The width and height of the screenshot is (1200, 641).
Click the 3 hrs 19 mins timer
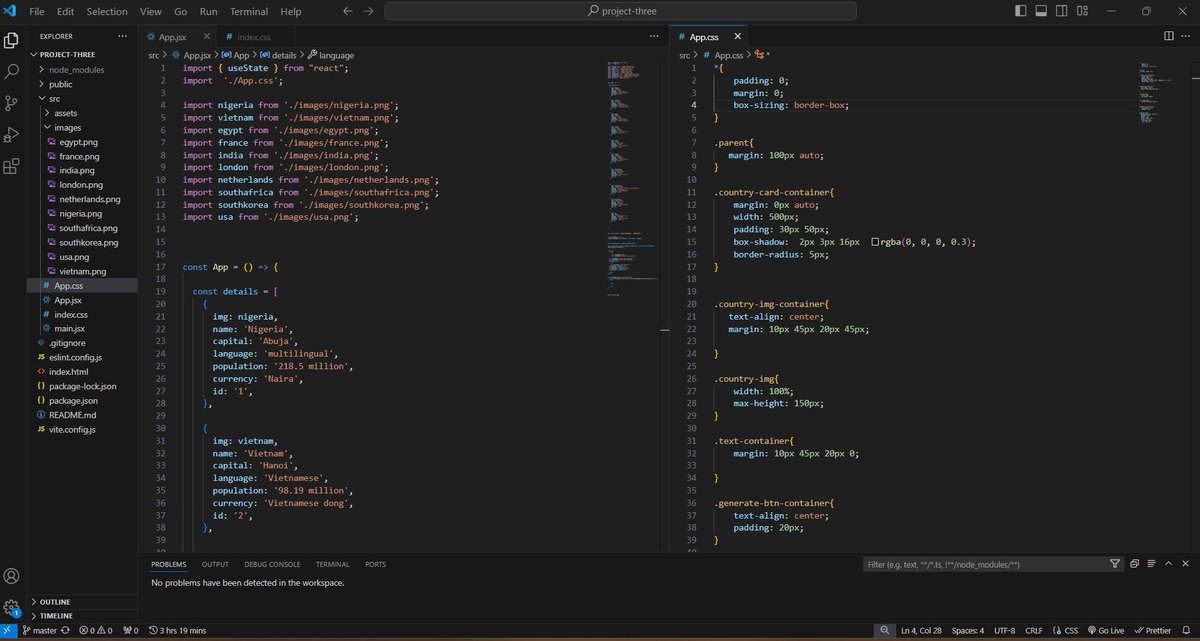[177, 631]
